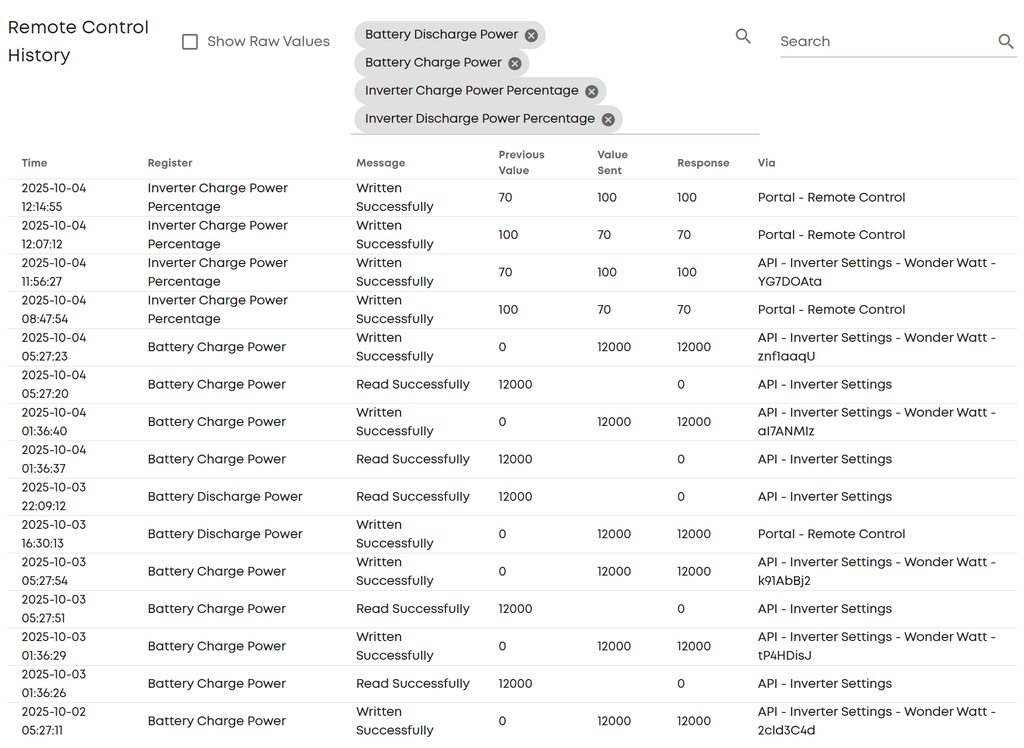Click the register filter magnifier icon
Screen dimensions: 1024x748
click(x=743, y=36)
